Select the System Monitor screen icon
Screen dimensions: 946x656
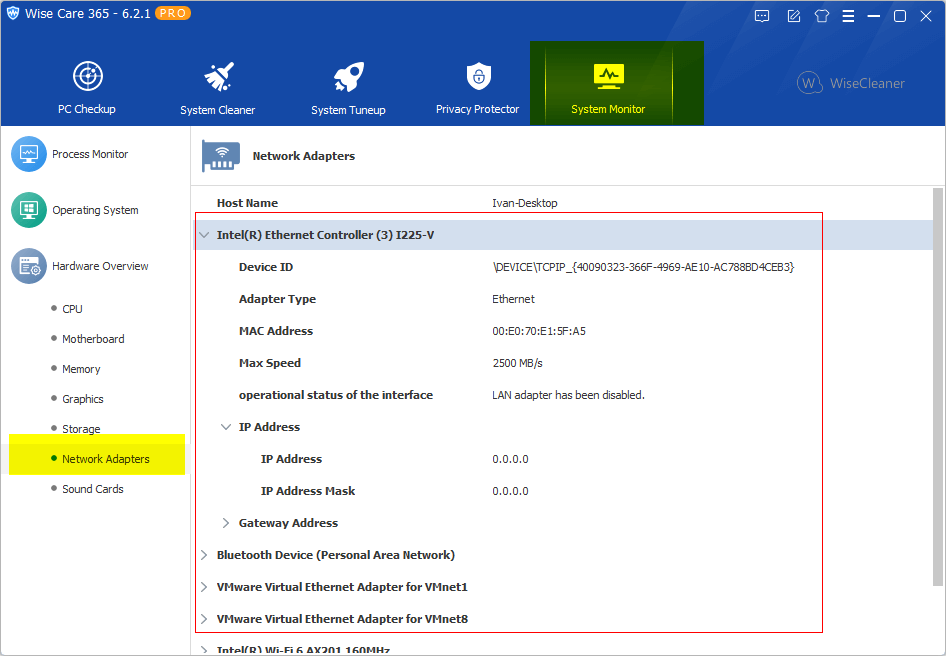click(x=609, y=76)
